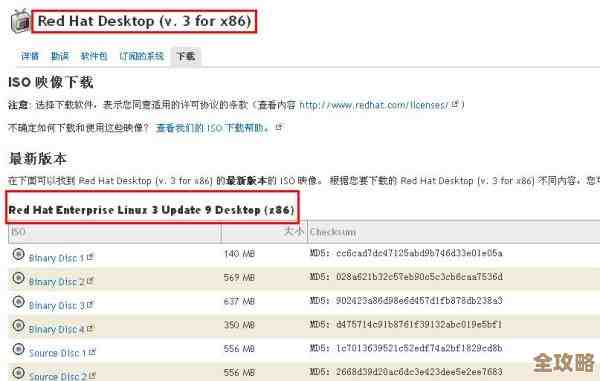
Task: Click the MD5 checksum for Binary Disc 1
Action: click(x=406, y=253)
